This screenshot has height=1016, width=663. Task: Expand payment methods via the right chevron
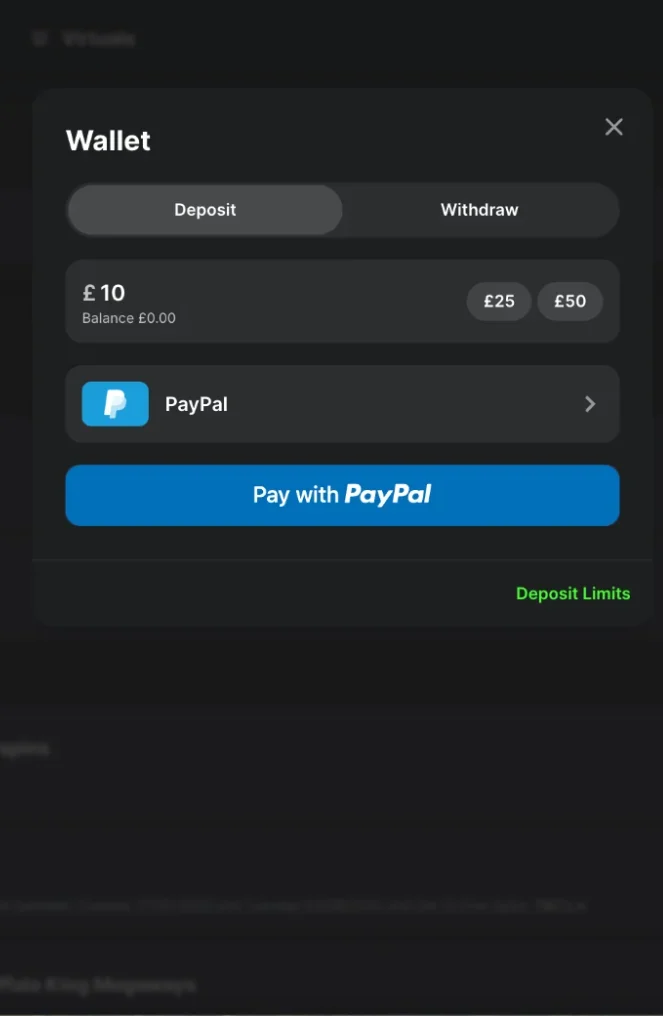pyautogui.click(x=590, y=404)
